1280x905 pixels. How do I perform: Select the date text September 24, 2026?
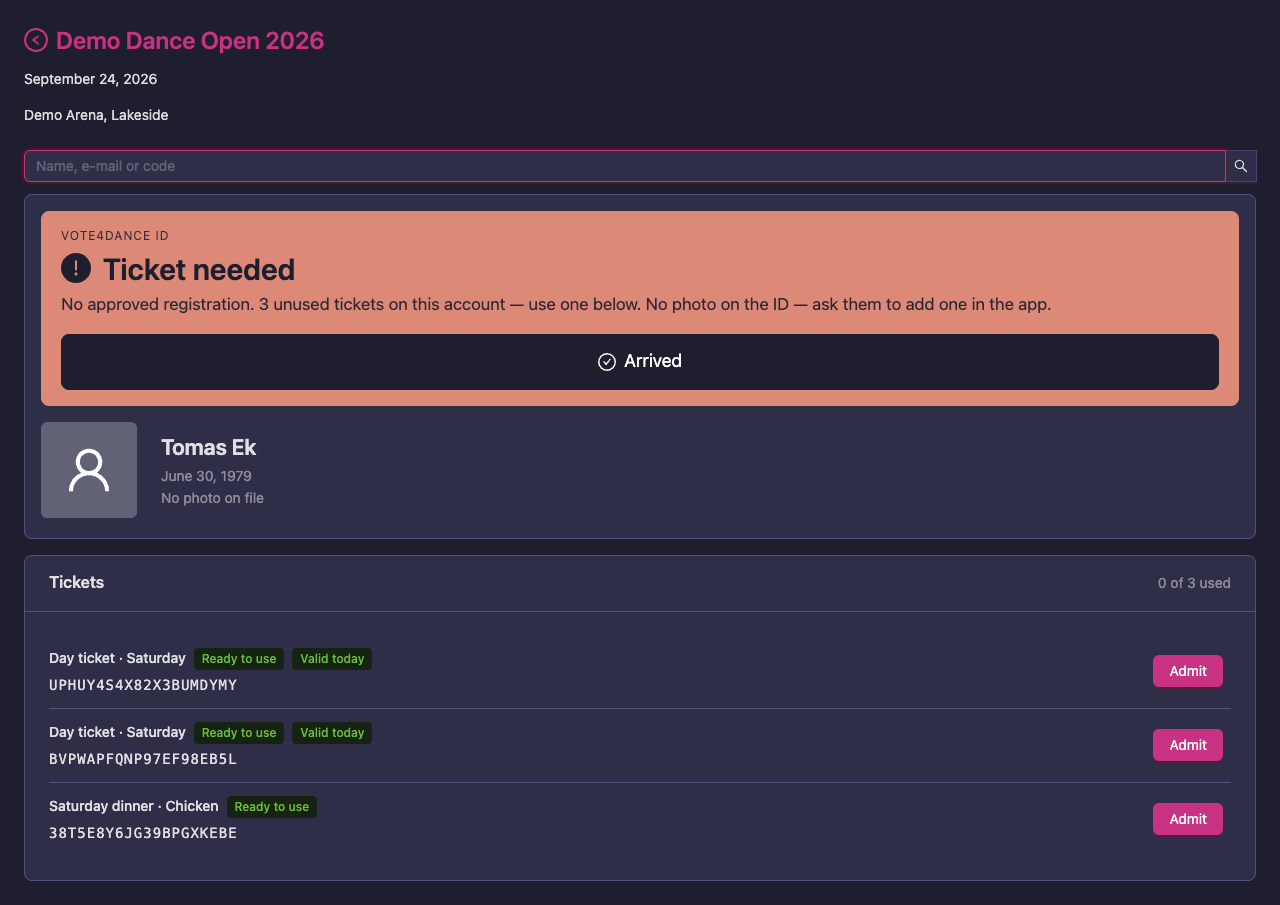pos(91,79)
